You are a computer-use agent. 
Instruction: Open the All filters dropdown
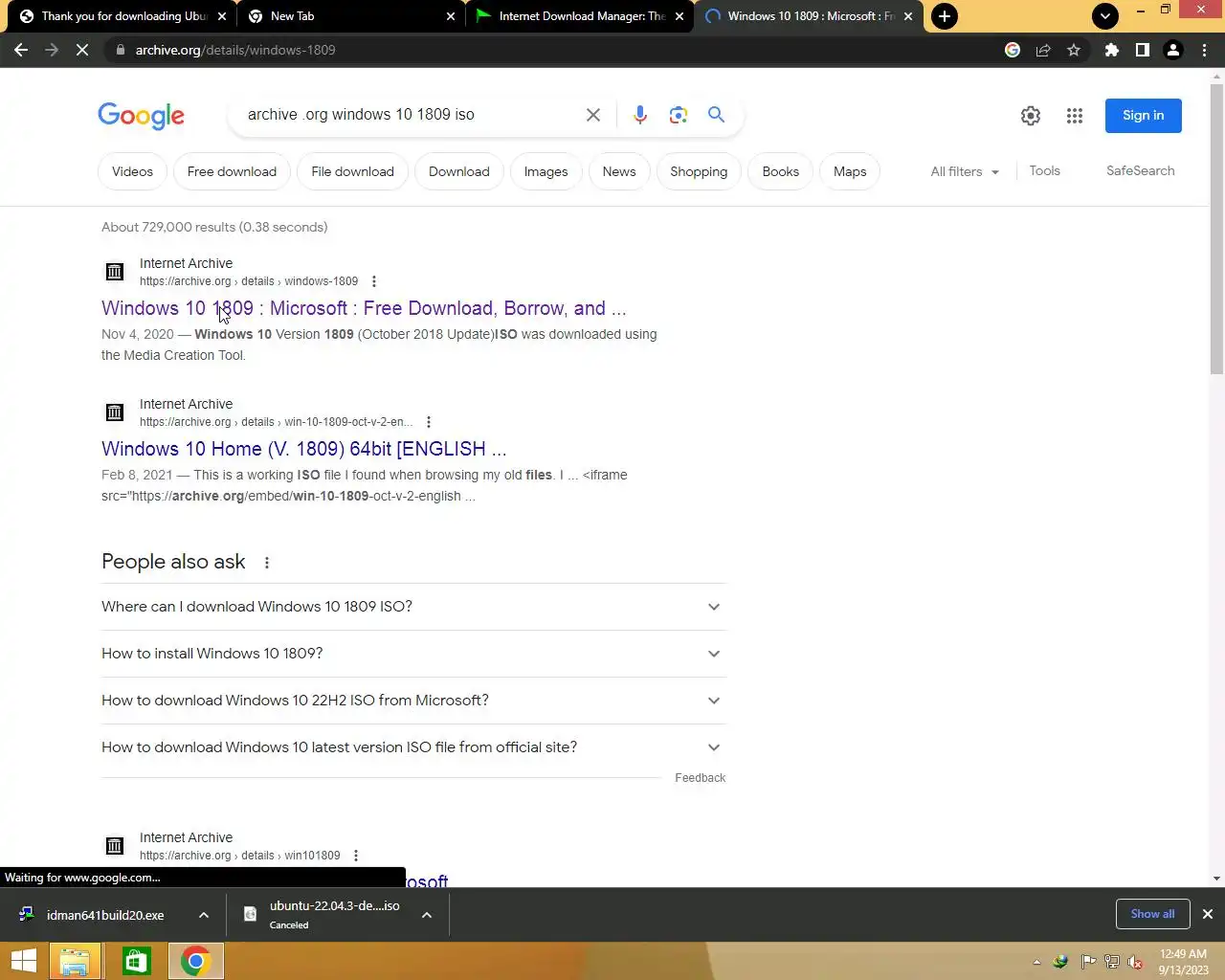[x=965, y=171]
